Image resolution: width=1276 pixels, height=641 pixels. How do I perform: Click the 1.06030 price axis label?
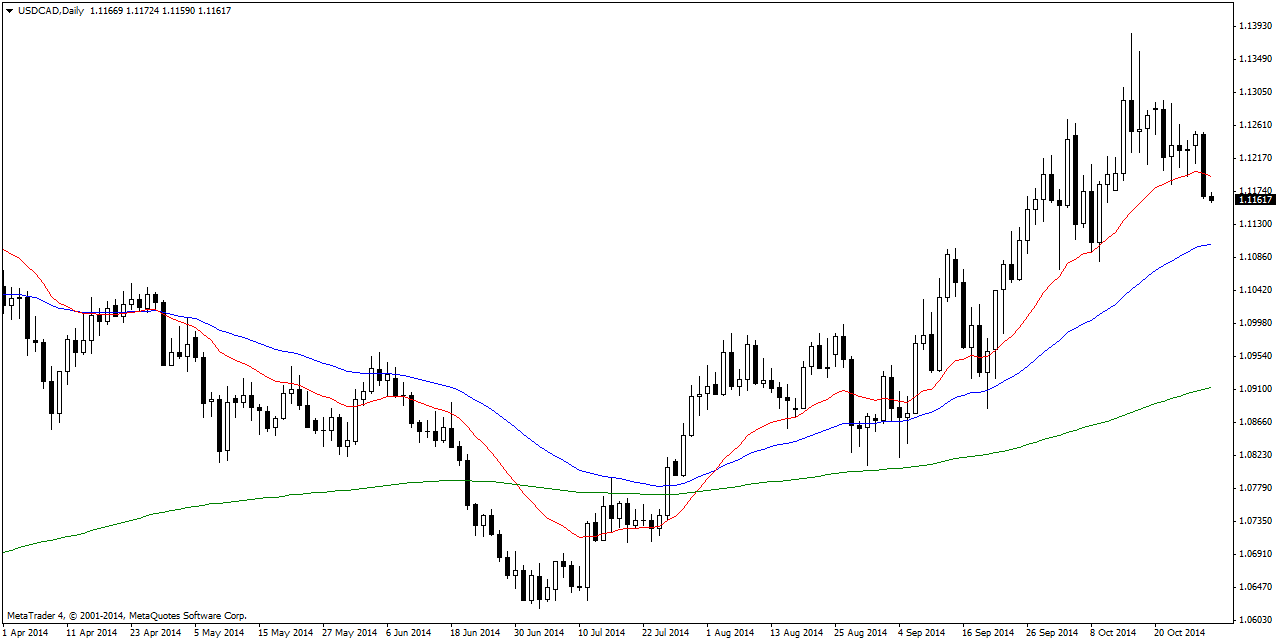[1255, 620]
